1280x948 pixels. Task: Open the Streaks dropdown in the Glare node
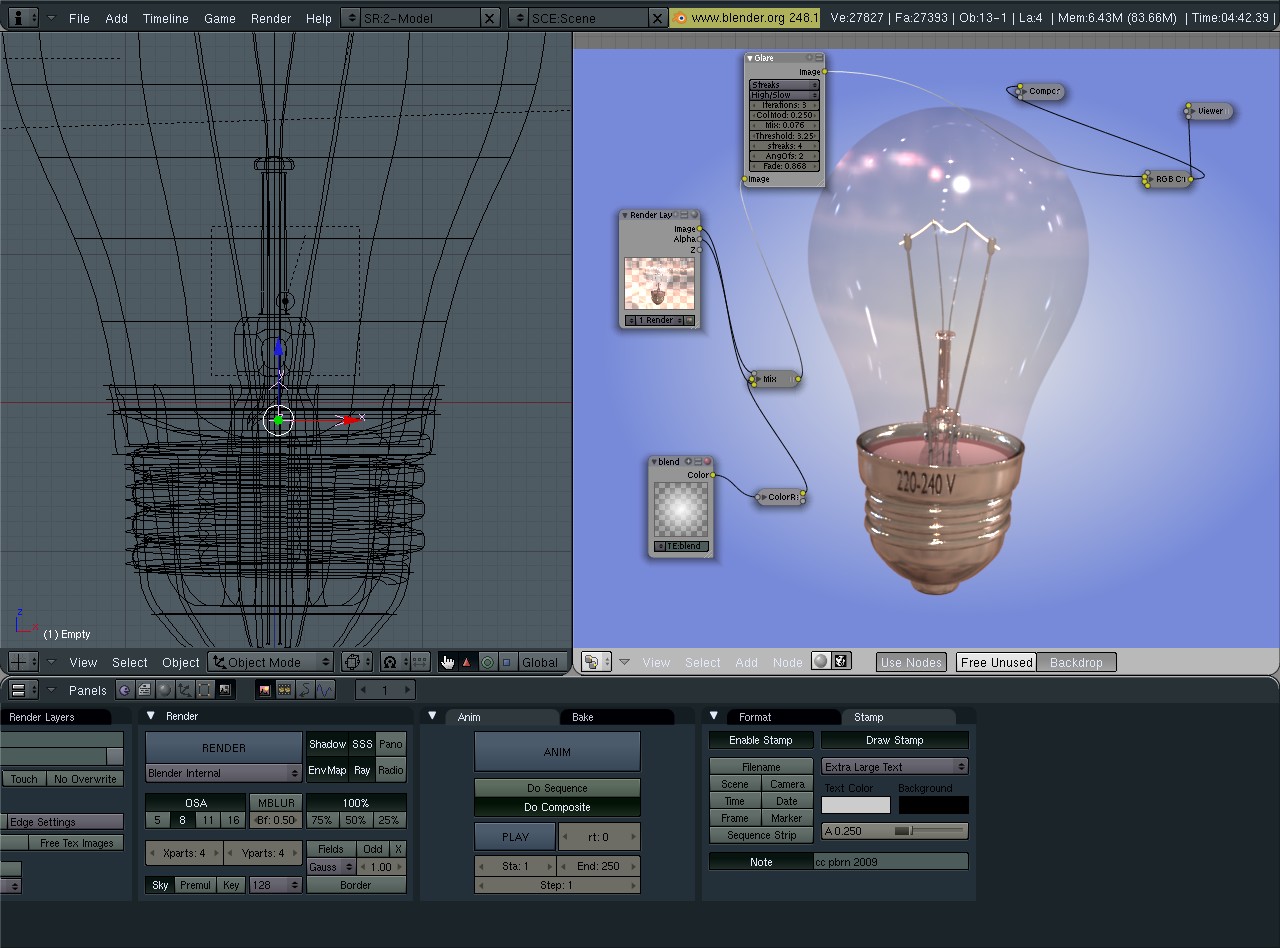point(783,85)
